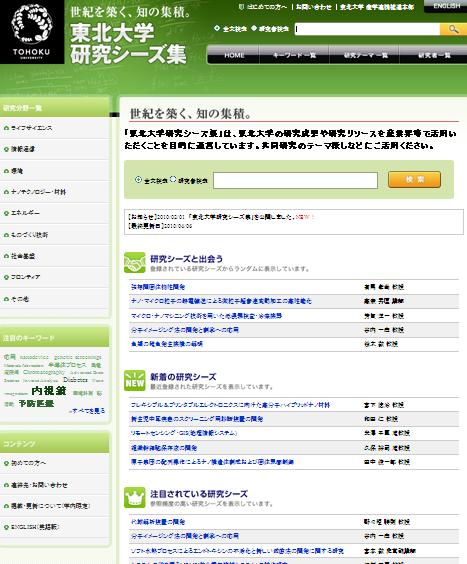The width and height of the screenshot is (467, 564).
Task: Open the HOME navigation tab
Action: tap(234, 55)
